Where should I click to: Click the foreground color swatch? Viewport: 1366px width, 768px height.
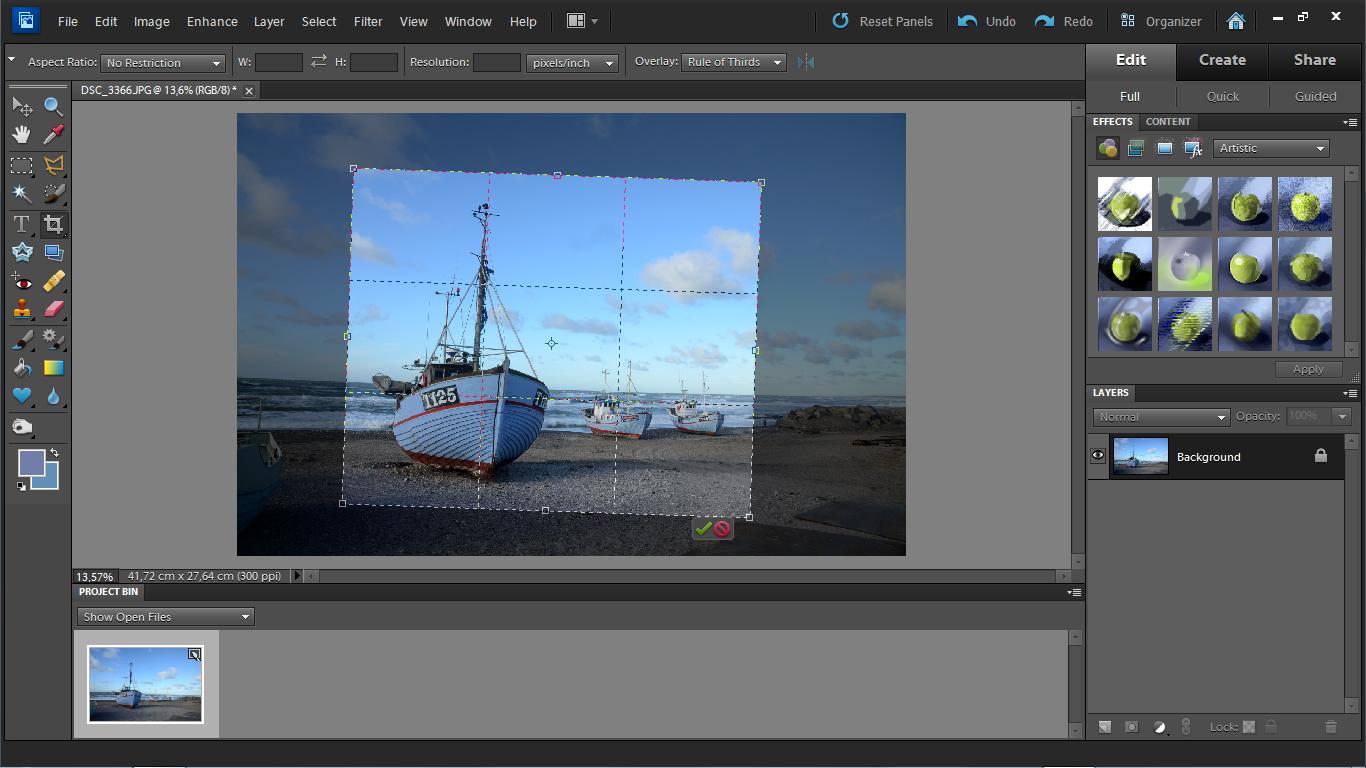(31, 462)
